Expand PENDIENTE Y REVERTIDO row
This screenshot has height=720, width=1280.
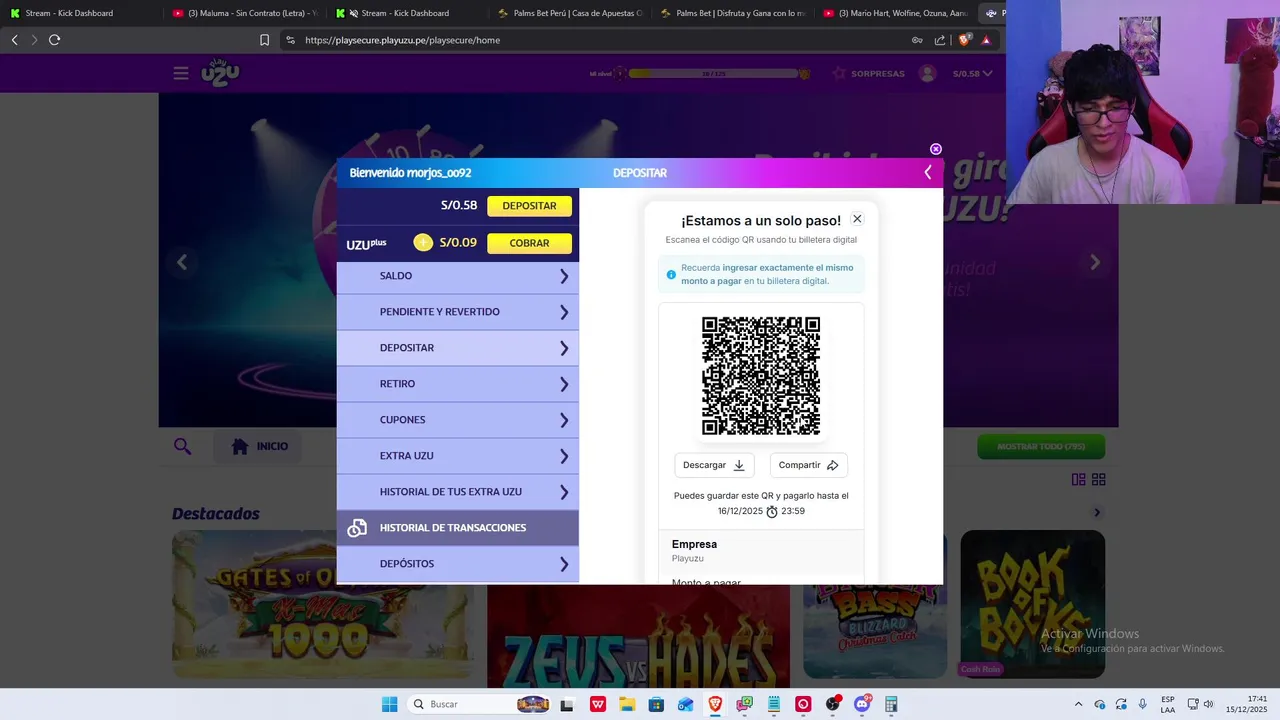coord(458,312)
